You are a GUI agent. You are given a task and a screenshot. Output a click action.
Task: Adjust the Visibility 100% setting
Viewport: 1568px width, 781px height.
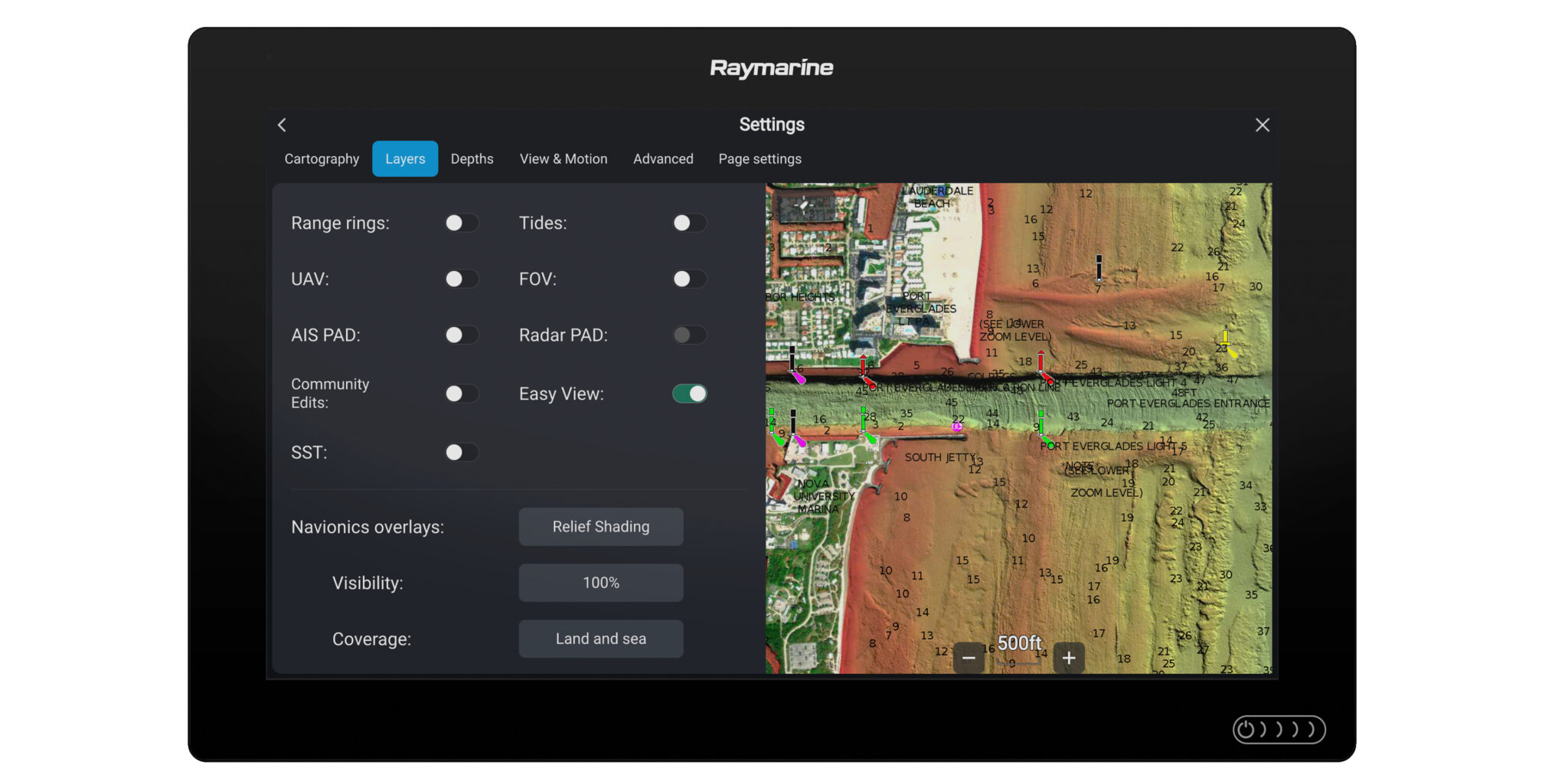point(600,582)
